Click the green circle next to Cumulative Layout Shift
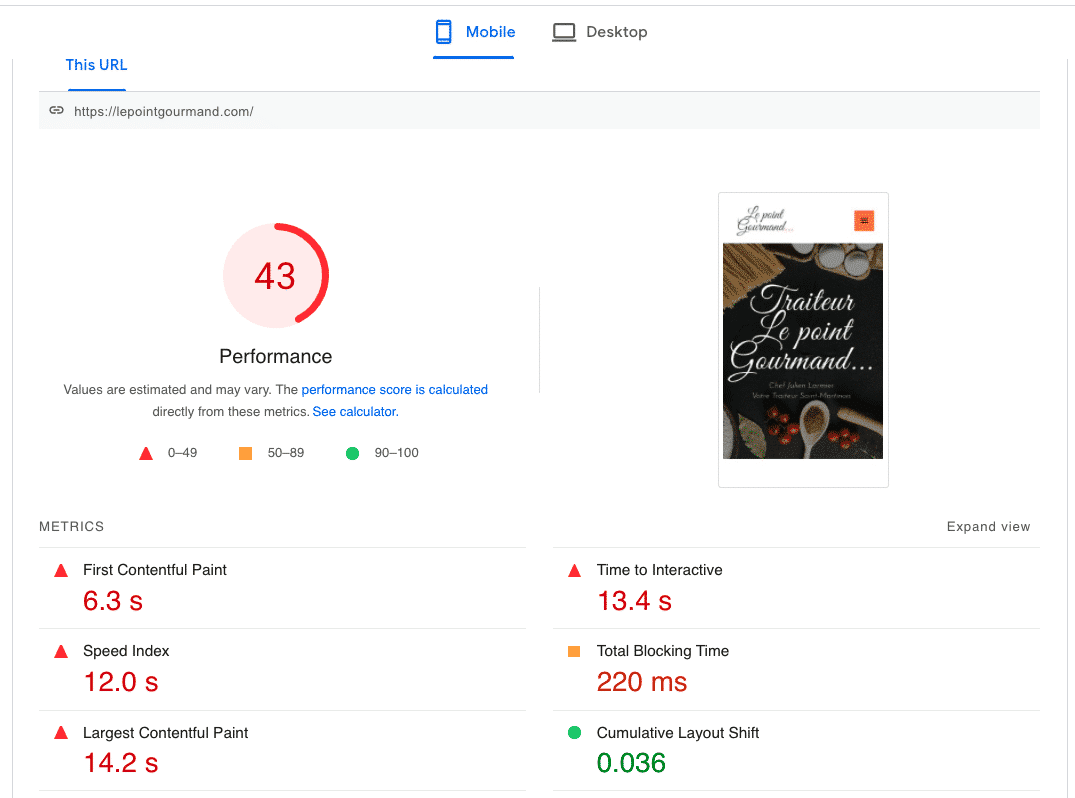 (x=574, y=732)
